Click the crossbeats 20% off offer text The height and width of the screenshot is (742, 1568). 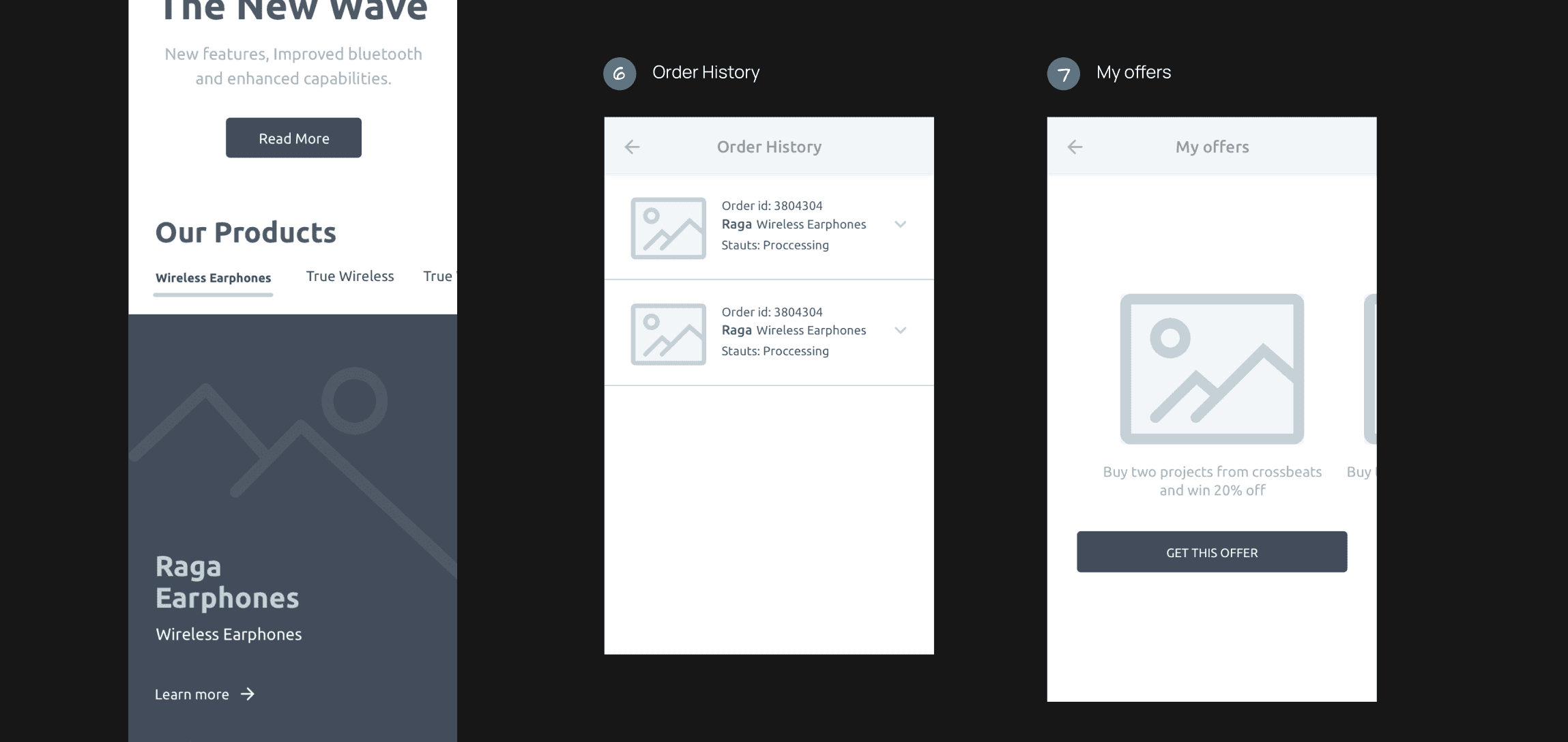coord(1212,481)
